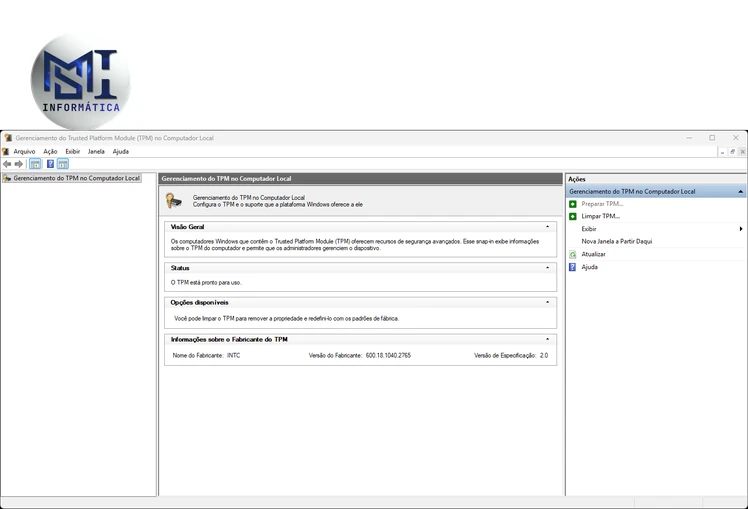Open the Ajuda menu in menu bar
Screen dimensions: 748x509
click(x=121, y=151)
